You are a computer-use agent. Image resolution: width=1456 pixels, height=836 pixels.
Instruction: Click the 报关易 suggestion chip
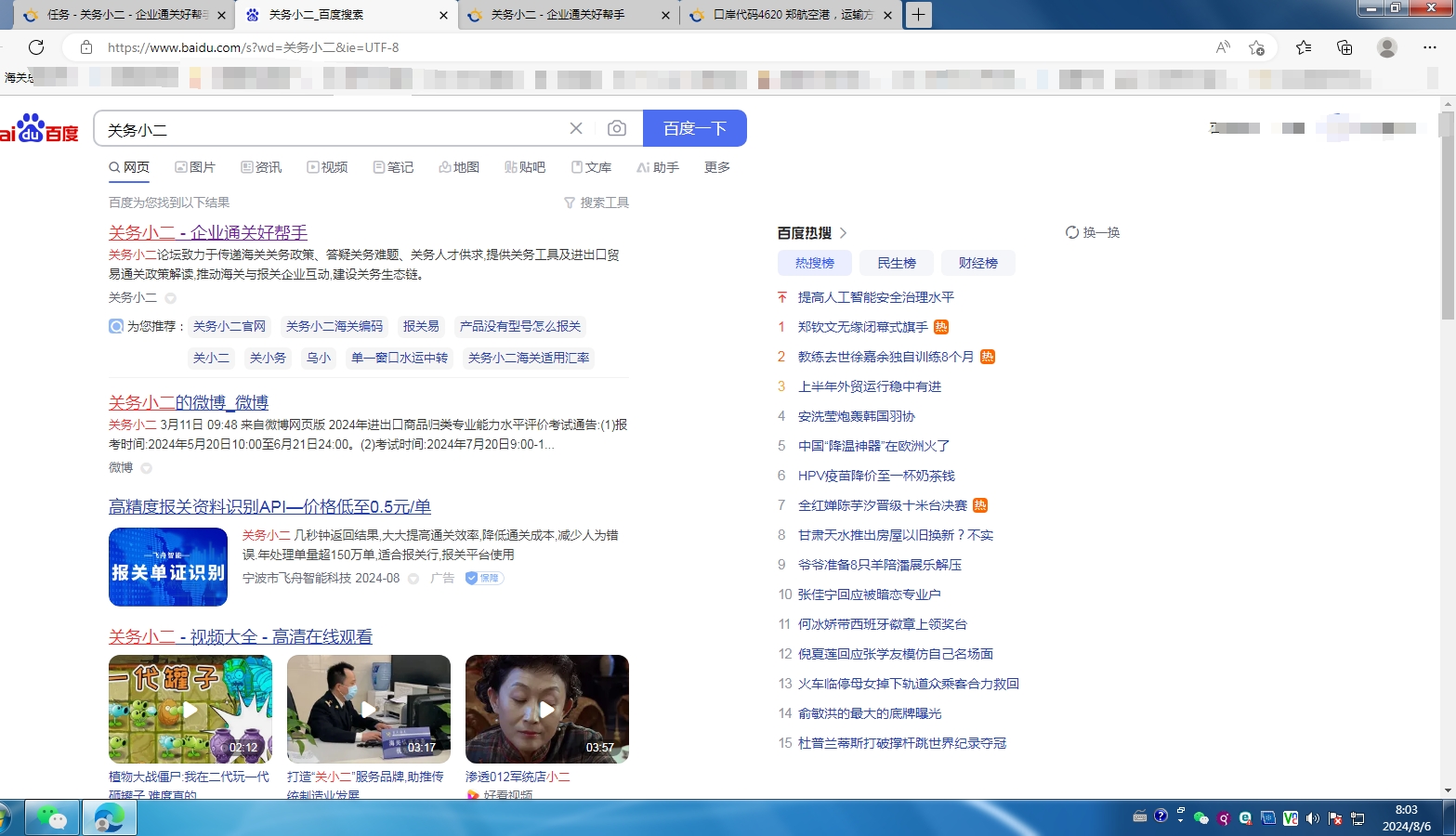point(421,326)
